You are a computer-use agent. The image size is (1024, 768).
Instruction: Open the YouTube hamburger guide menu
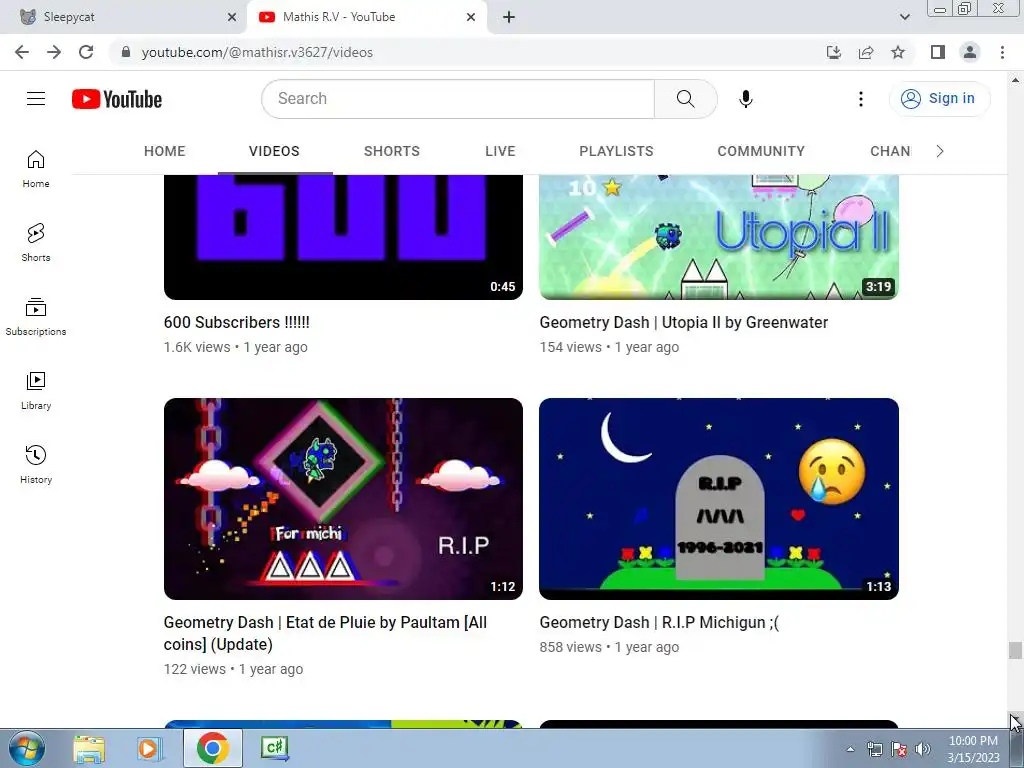coord(36,99)
